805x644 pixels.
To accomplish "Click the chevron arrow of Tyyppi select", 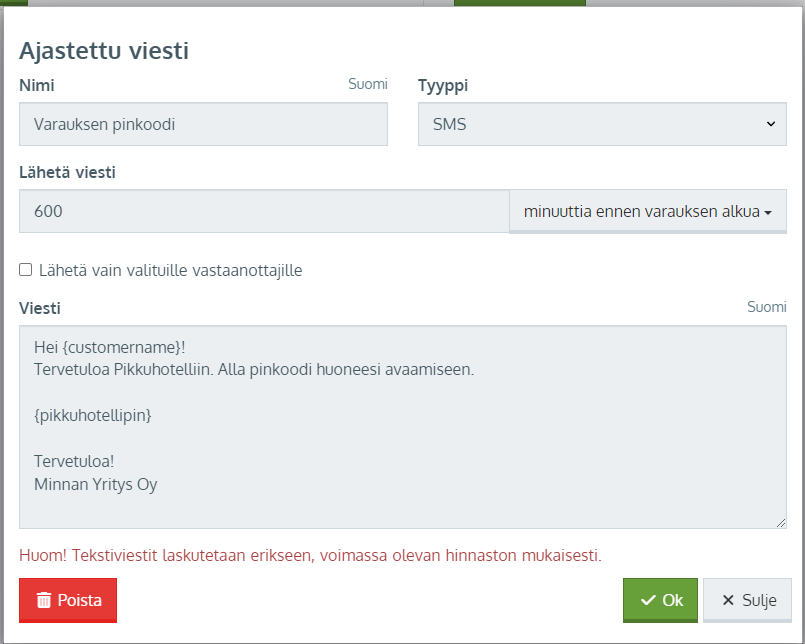I will (x=771, y=124).
